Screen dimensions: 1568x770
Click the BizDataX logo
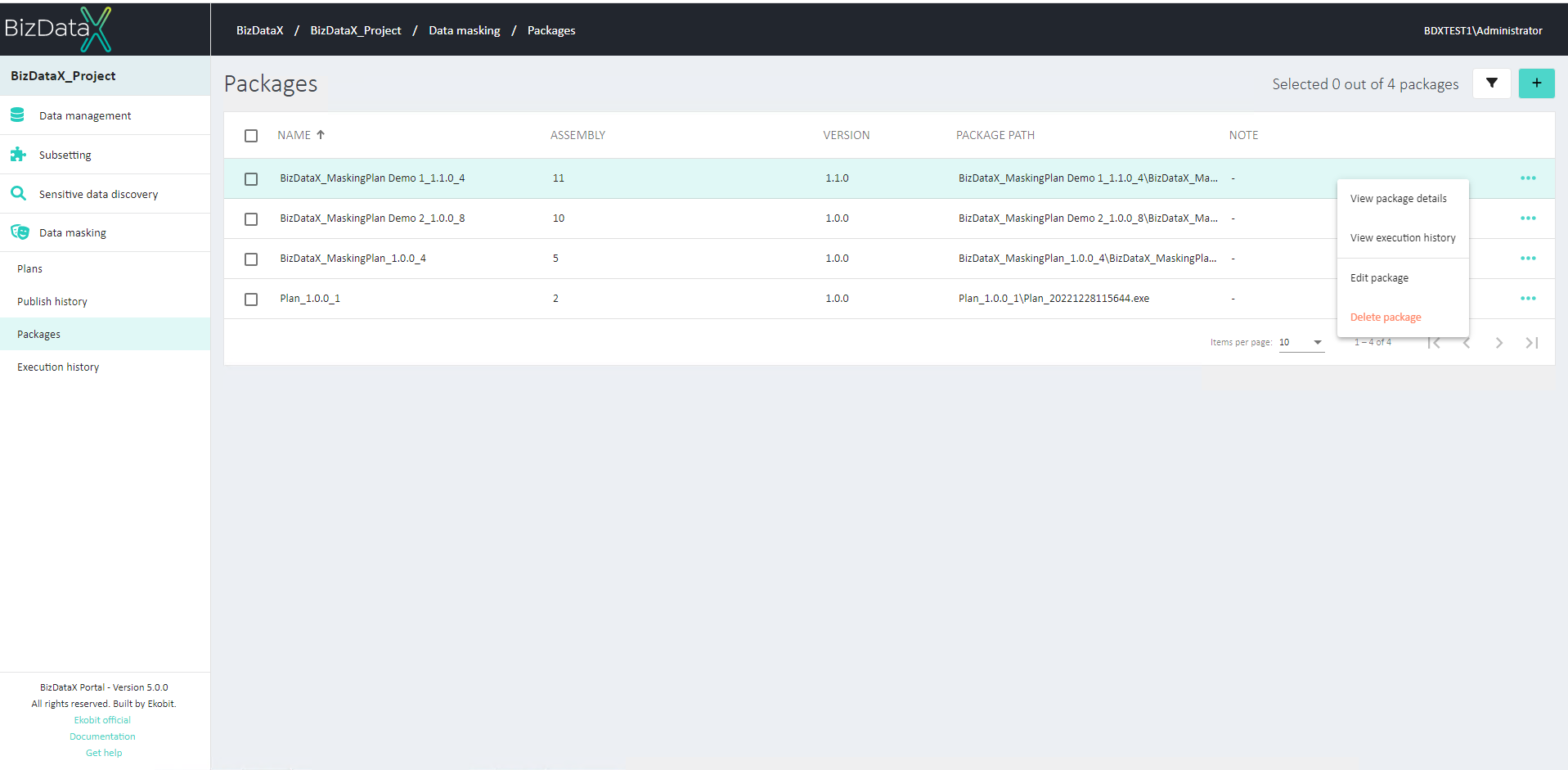[x=58, y=29]
